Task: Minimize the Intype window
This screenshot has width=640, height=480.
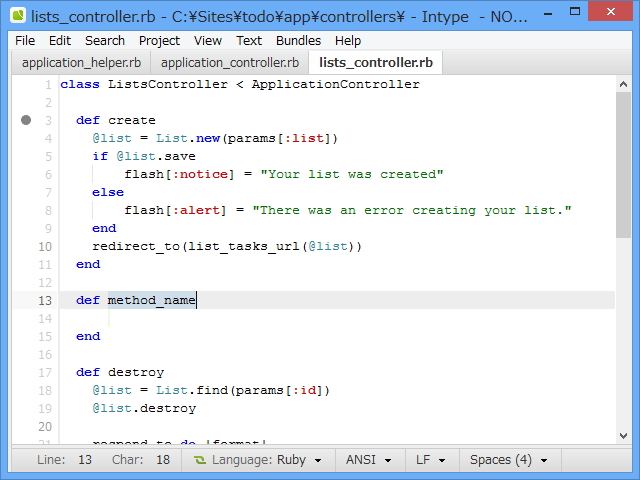Action: click(548, 13)
